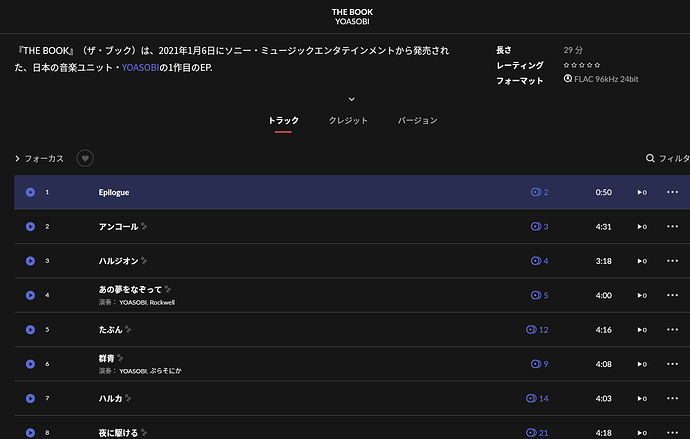Show play count for アンコール
Viewport: 690px width, 439px height.
coord(642,227)
